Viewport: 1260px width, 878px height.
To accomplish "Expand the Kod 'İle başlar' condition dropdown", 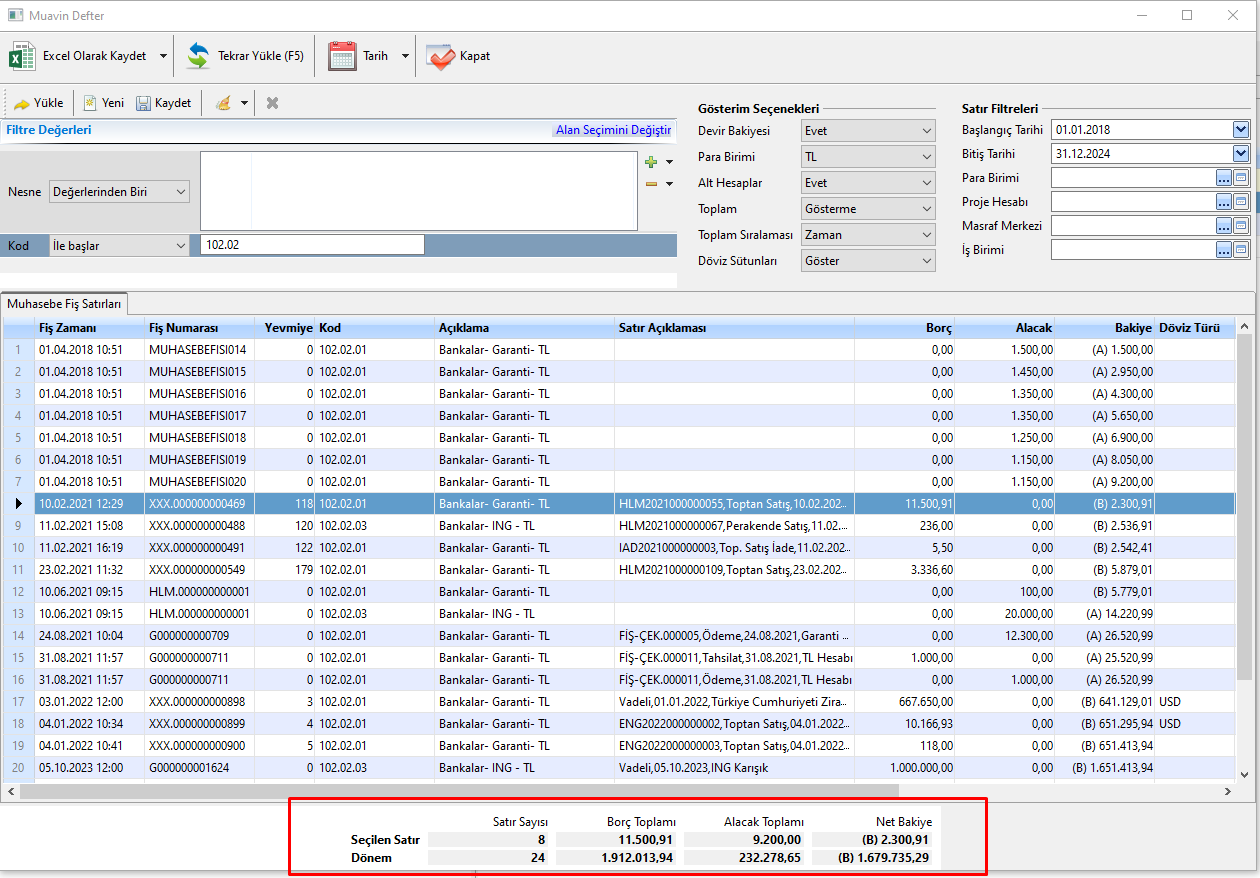I will coord(118,246).
